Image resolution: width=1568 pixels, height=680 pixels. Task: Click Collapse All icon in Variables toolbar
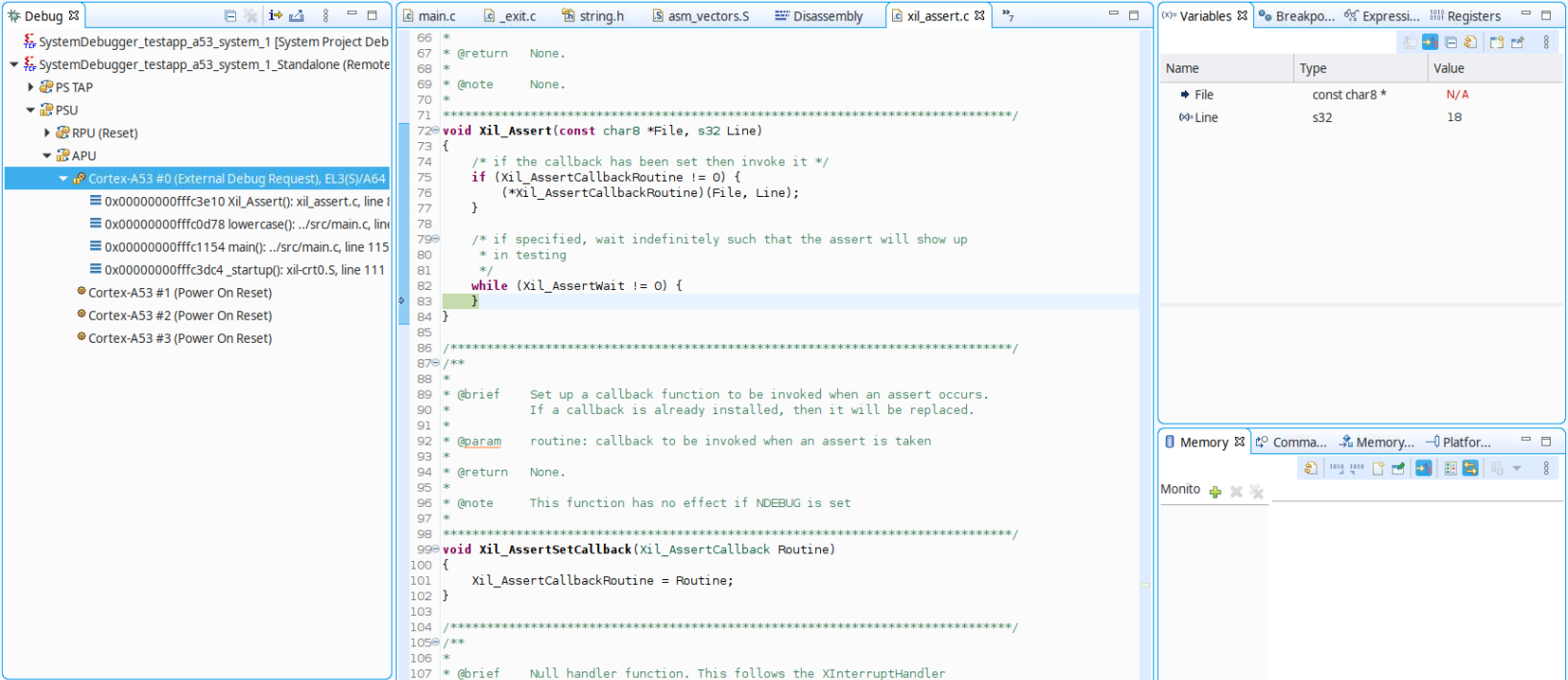point(1451,42)
